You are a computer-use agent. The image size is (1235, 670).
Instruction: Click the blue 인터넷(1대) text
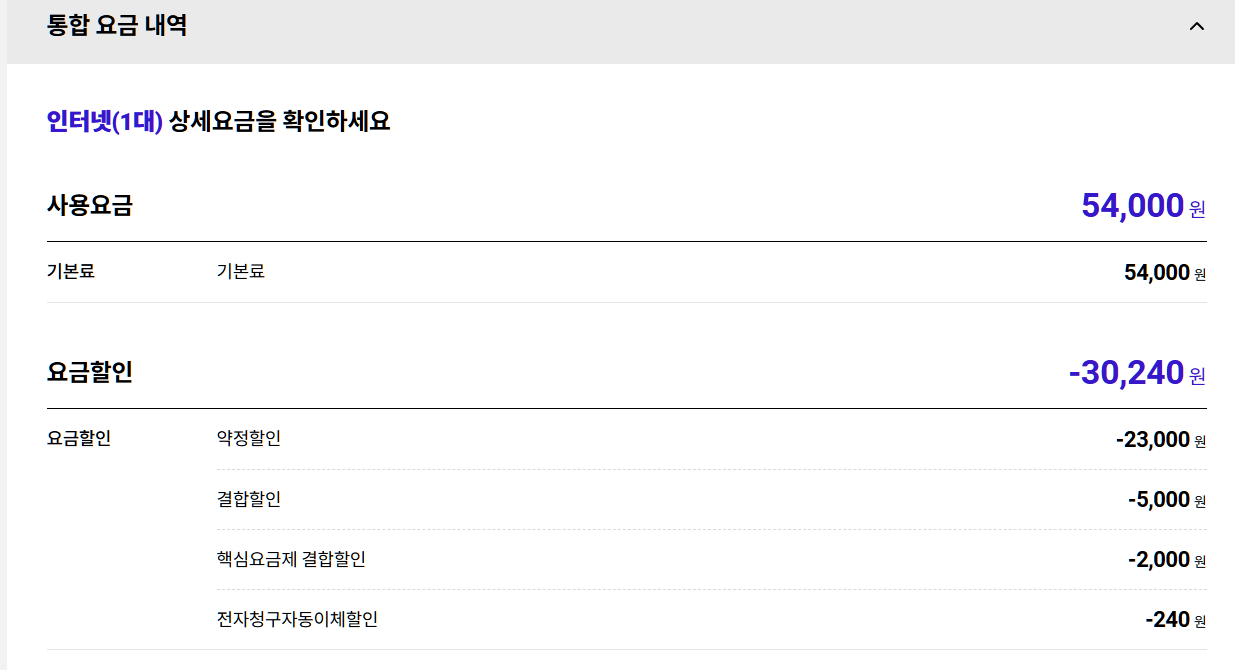[x=104, y=122]
